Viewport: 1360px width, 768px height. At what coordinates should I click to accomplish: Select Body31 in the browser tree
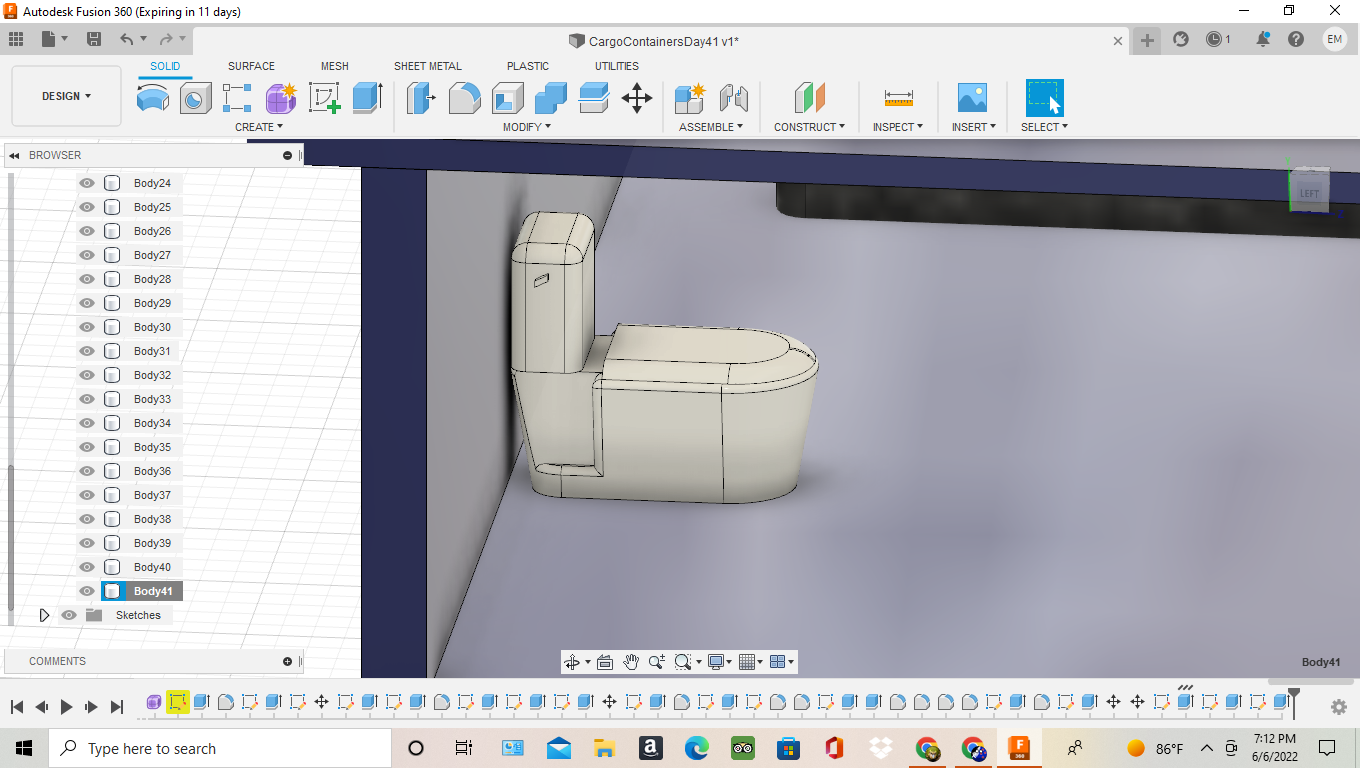tap(152, 351)
